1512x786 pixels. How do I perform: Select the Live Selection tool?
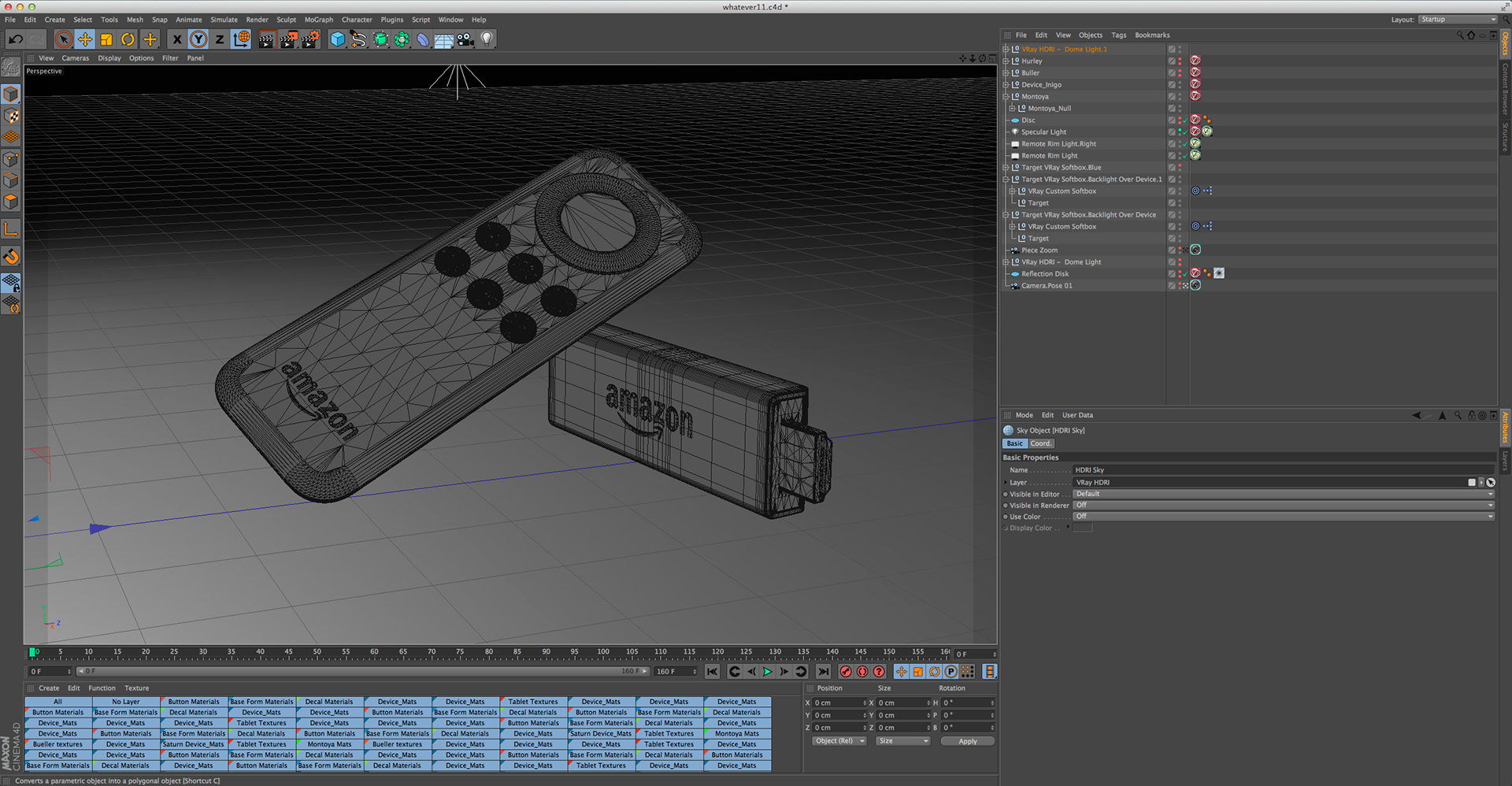(64, 39)
